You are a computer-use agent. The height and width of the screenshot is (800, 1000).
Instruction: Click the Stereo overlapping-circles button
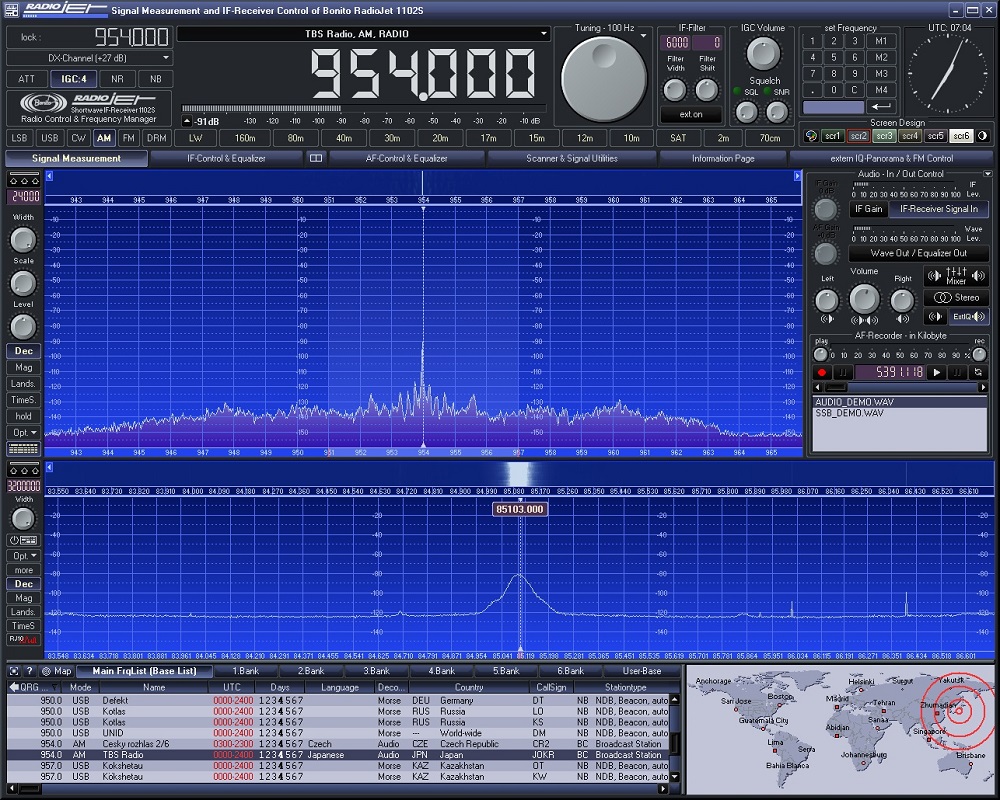(956, 297)
